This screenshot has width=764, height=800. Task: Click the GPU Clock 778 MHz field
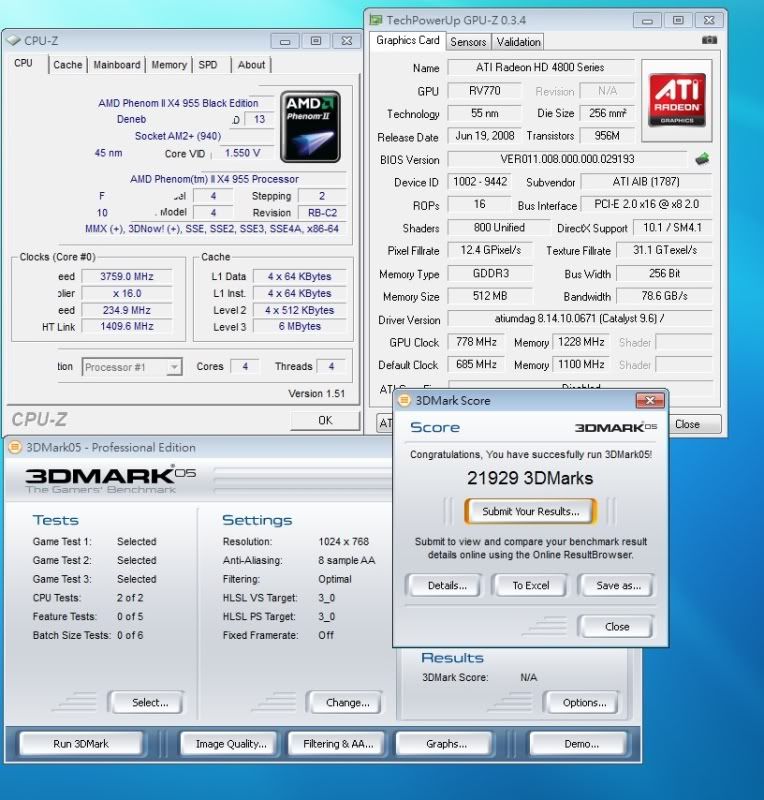[476, 342]
